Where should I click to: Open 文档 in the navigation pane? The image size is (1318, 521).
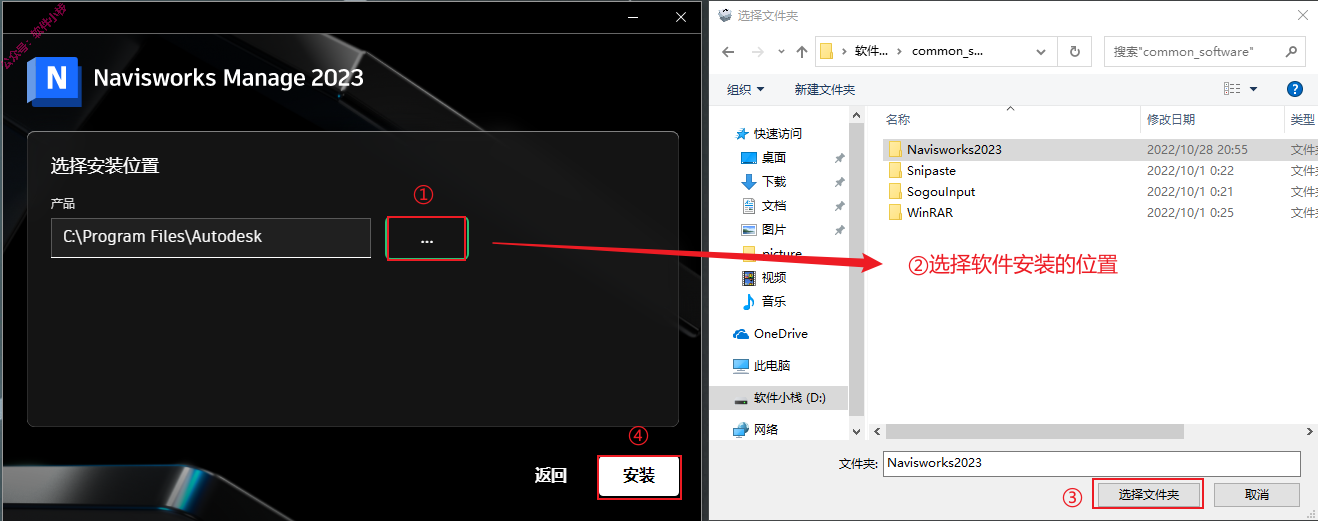[774, 205]
